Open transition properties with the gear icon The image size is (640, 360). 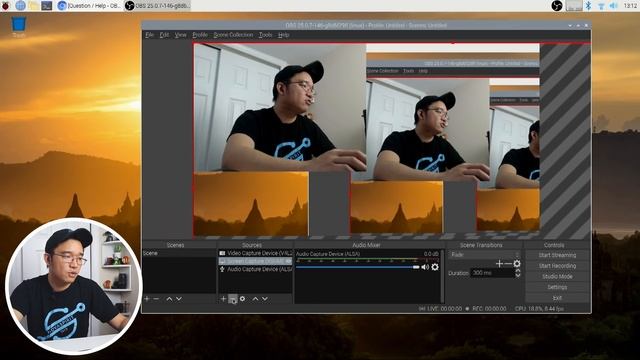(517, 264)
